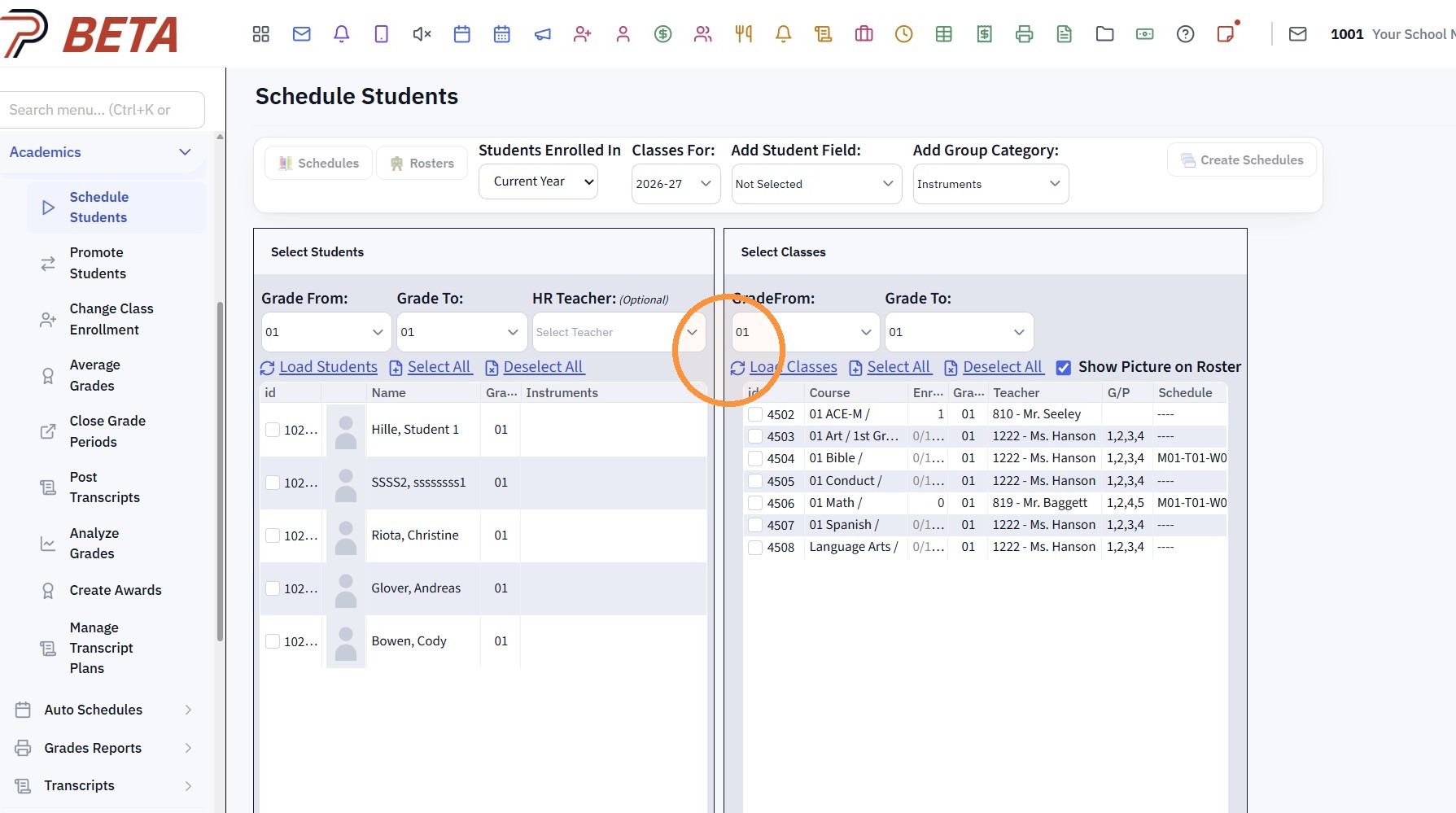Open student Grade From dropdown
This screenshot has width=1456, height=813.
click(x=326, y=332)
